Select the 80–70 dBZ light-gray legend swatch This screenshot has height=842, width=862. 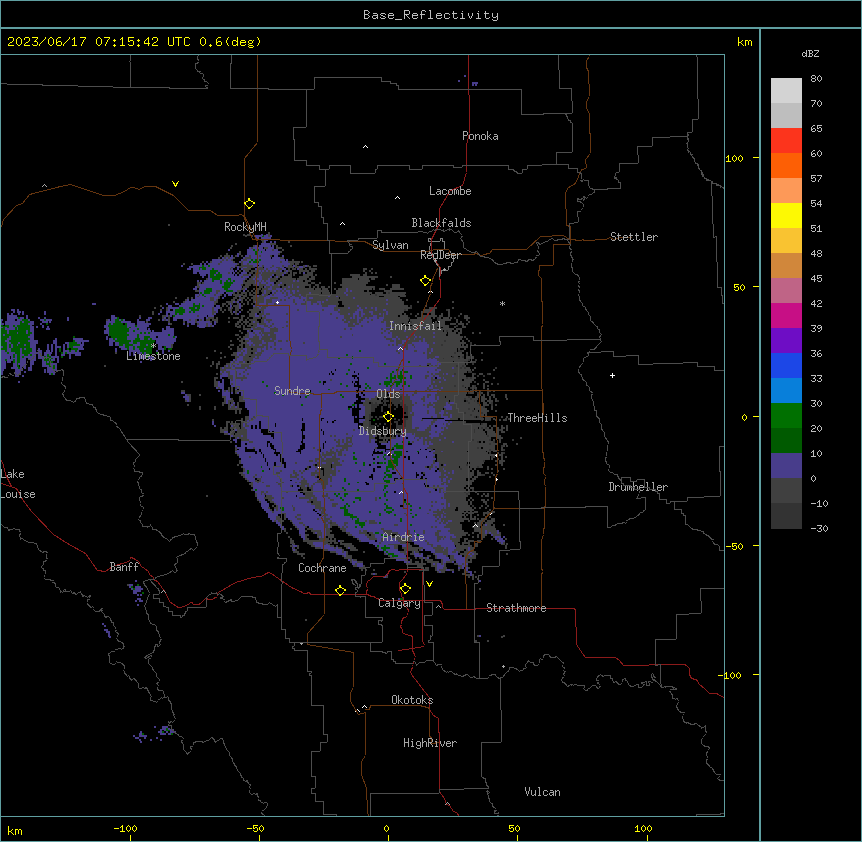click(x=786, y=91)
